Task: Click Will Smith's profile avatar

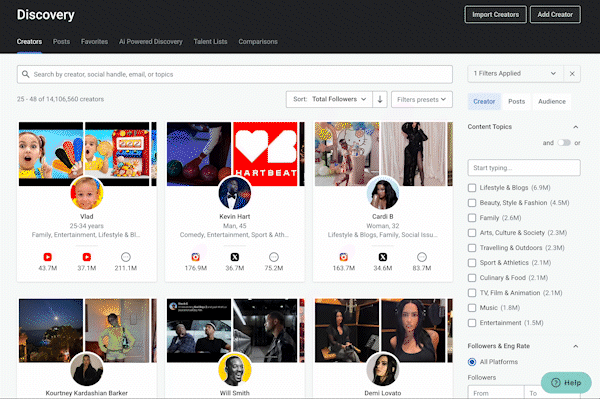Action: [235, 369]
